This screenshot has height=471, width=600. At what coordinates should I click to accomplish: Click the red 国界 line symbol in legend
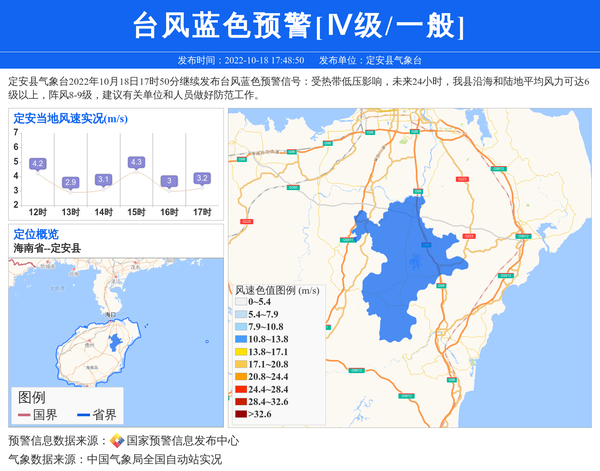(24, 415)
